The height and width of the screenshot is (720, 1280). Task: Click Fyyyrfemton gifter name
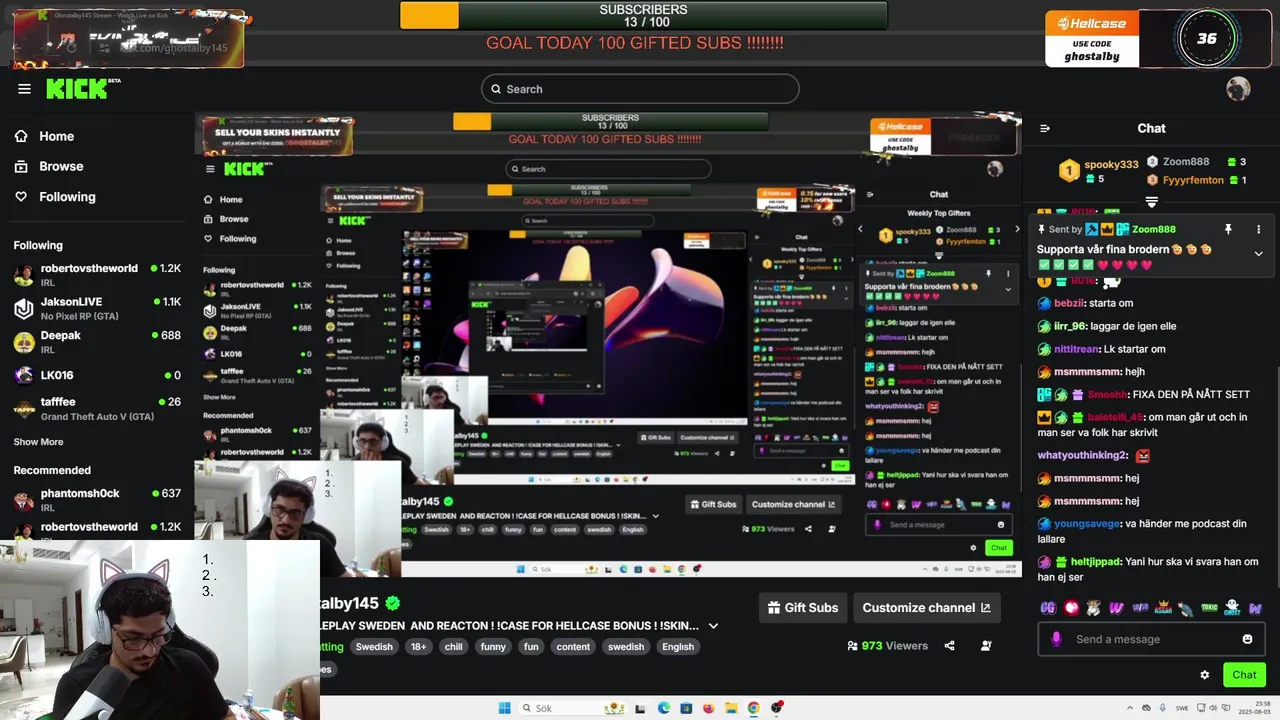(x=1192, y=180)
